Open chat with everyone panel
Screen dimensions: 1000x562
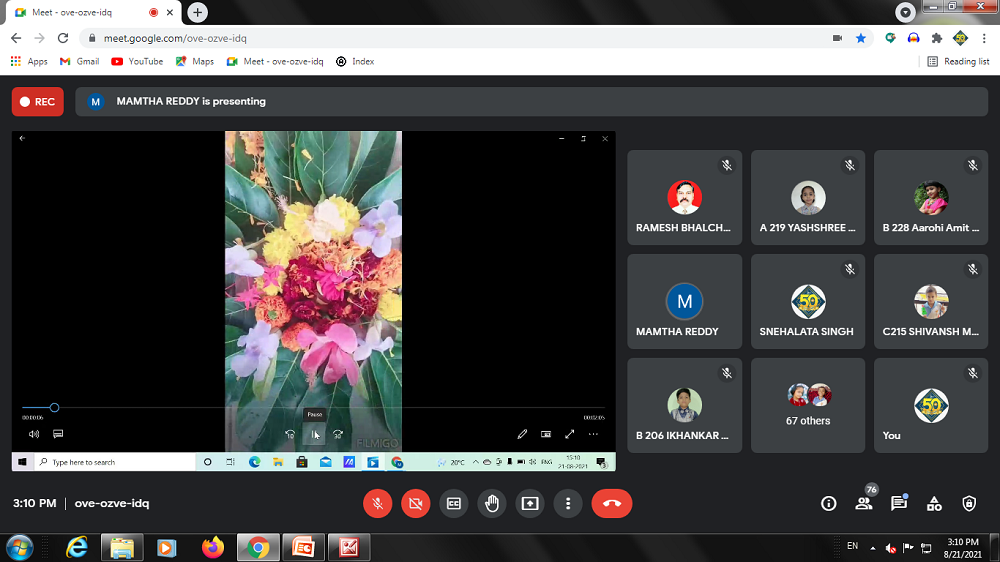click(x=898, y=504)
